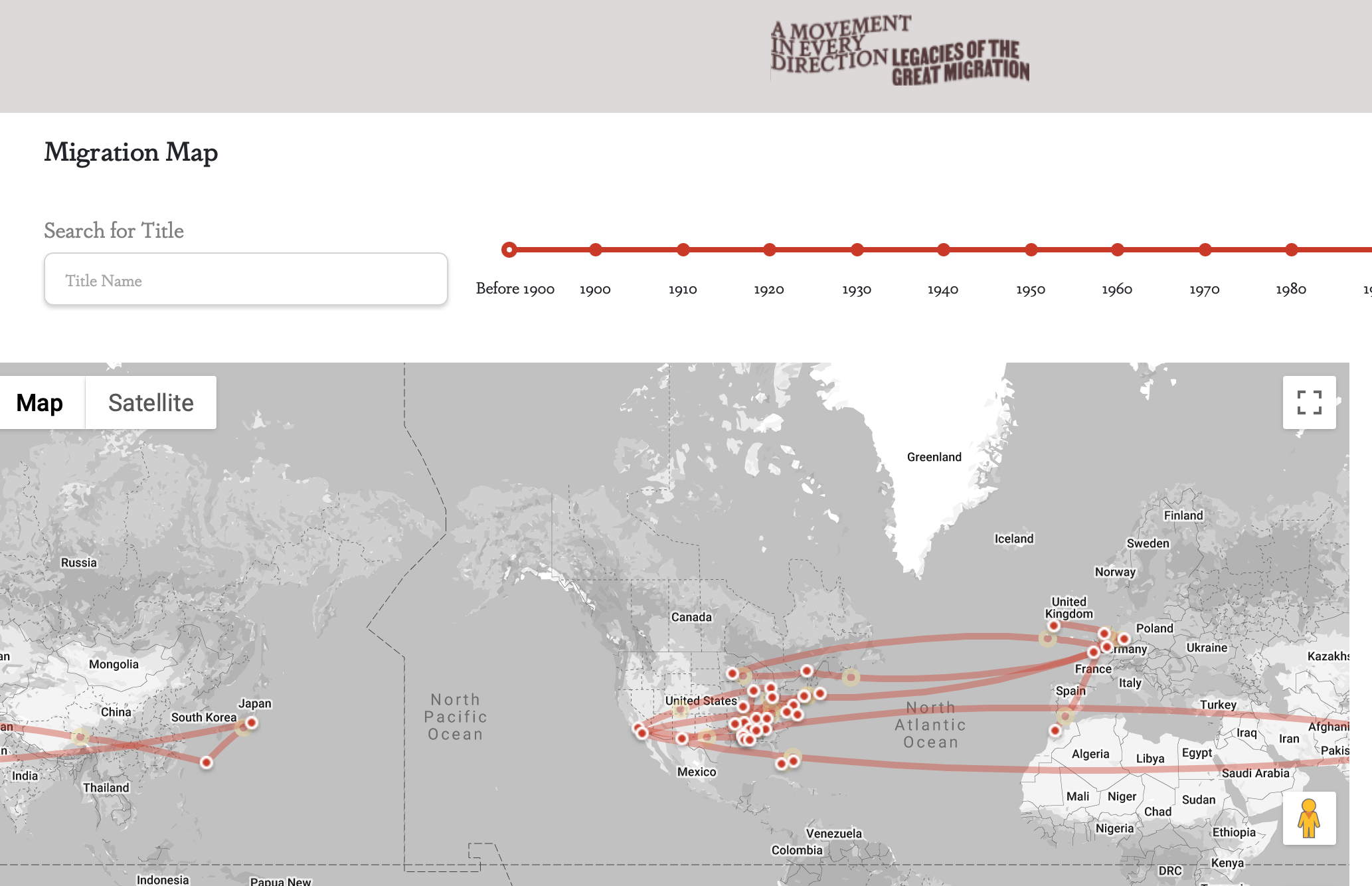The image size is (1372, 886).
Task: Switch to the Map view tab
Action: 40,402
